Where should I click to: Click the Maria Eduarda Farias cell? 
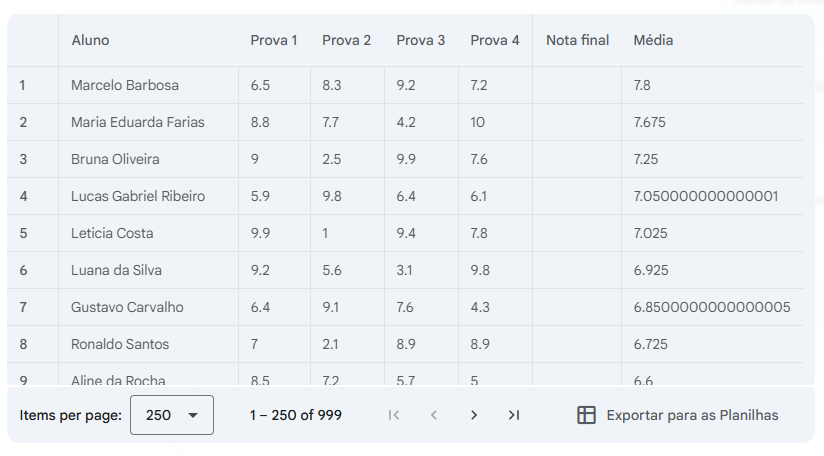(138, 122)
